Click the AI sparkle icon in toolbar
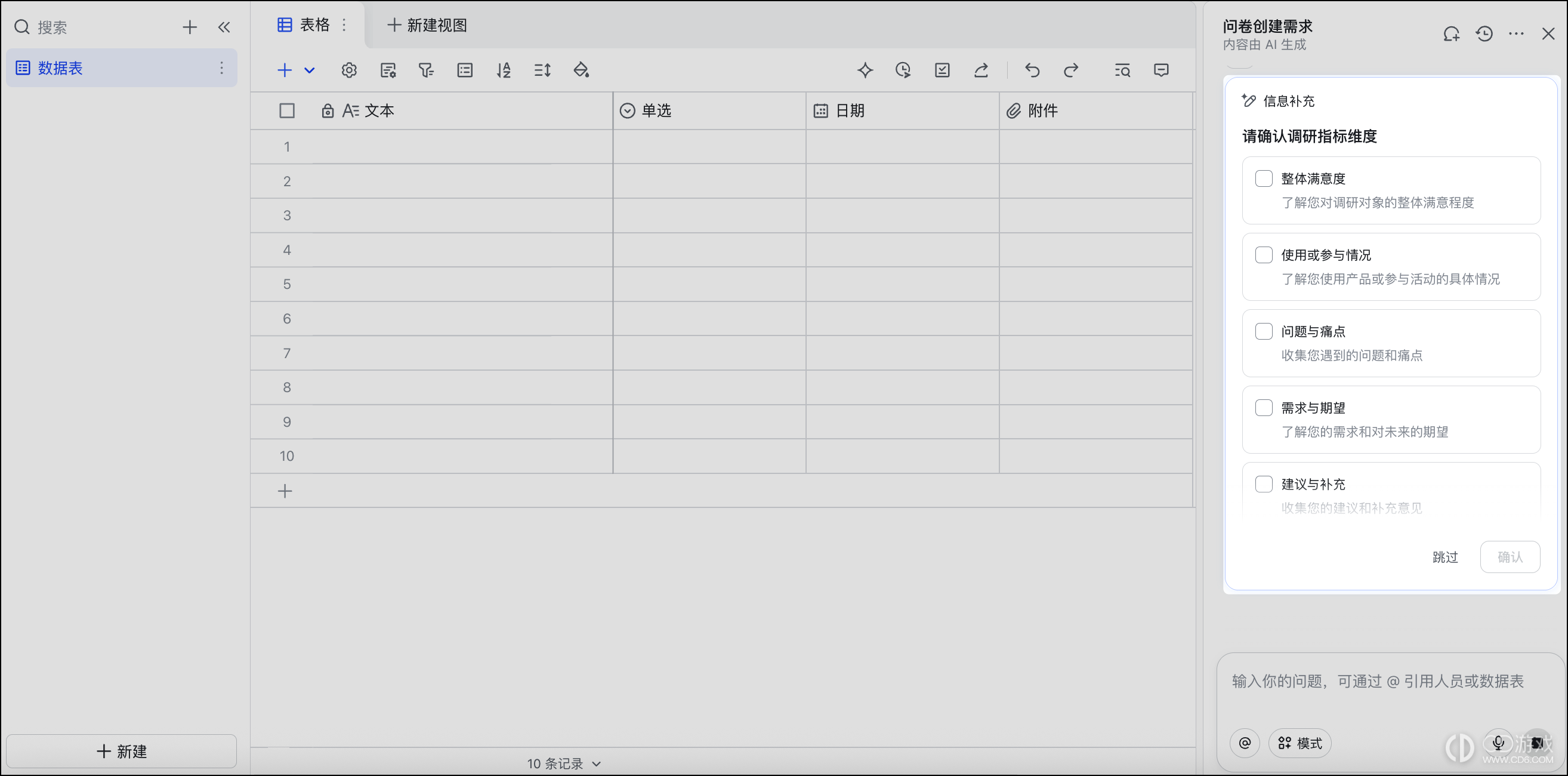The height and width of the screenshot is (776, 1568). (865, 70)
